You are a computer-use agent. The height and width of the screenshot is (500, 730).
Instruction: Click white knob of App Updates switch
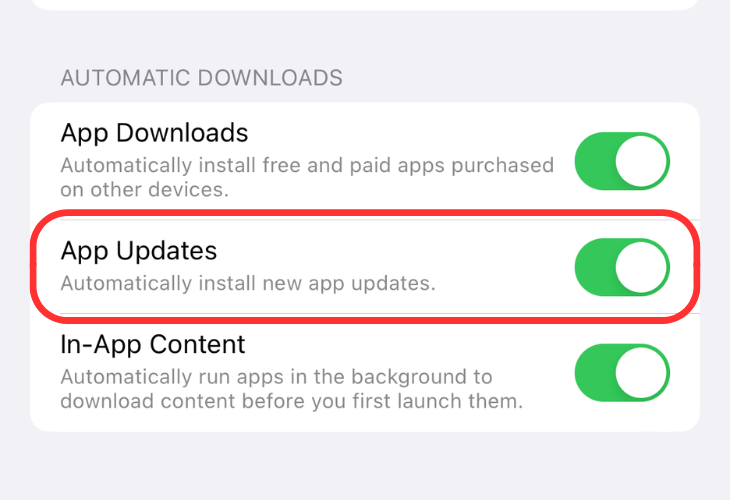point(641,267)
